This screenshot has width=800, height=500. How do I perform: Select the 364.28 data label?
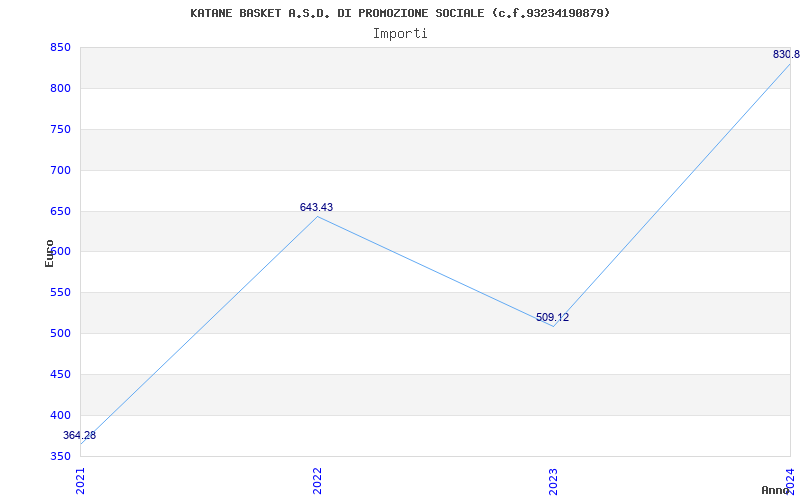coord(80,436)
